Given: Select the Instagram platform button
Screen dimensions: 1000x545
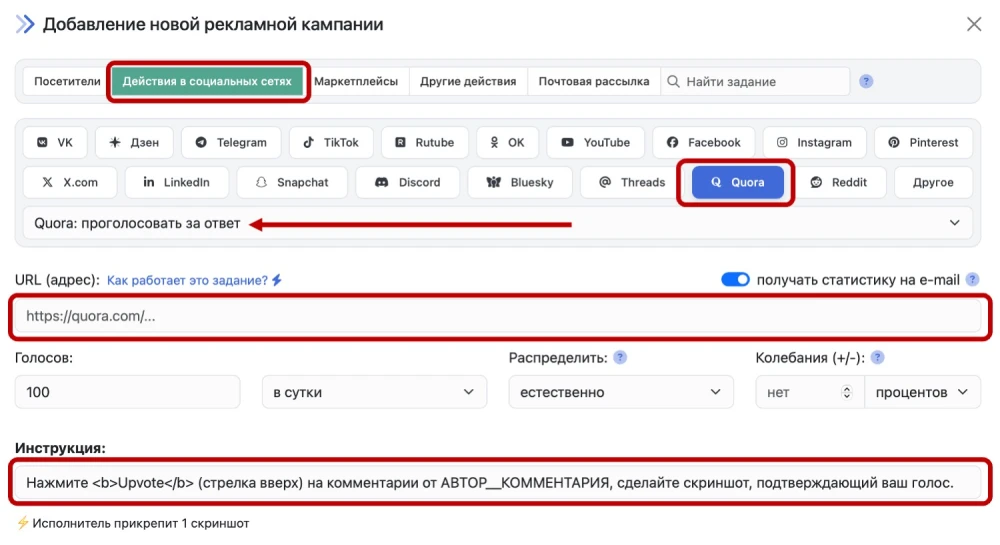Looking at the screenshot, I should pos(814,142).
